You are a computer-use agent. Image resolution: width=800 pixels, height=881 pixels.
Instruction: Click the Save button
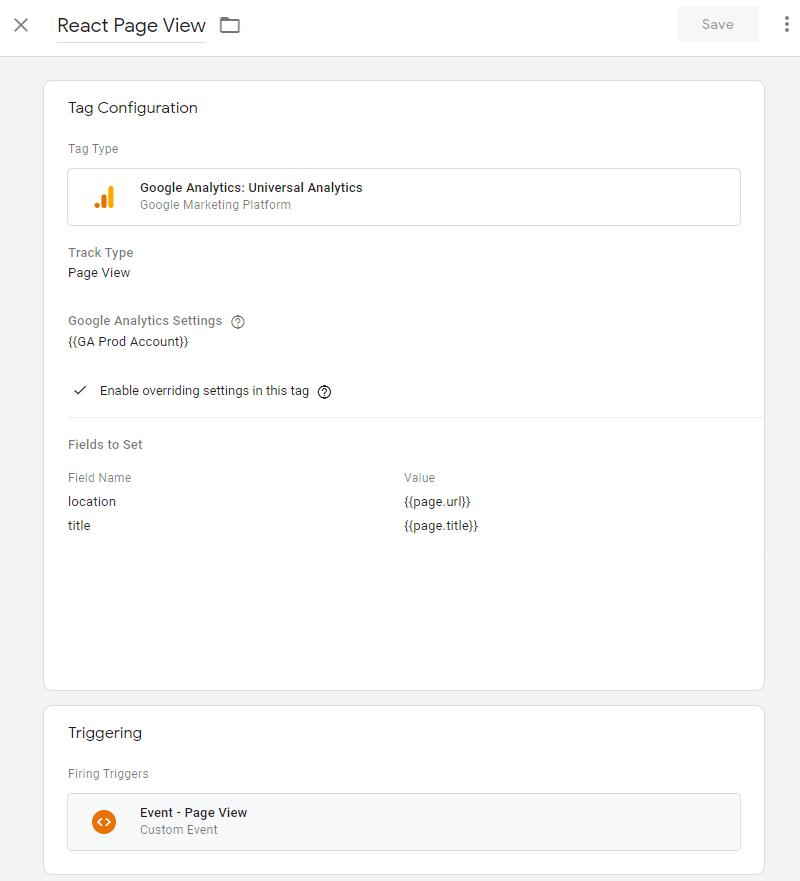pyautogui.click(x=717, y=24)
